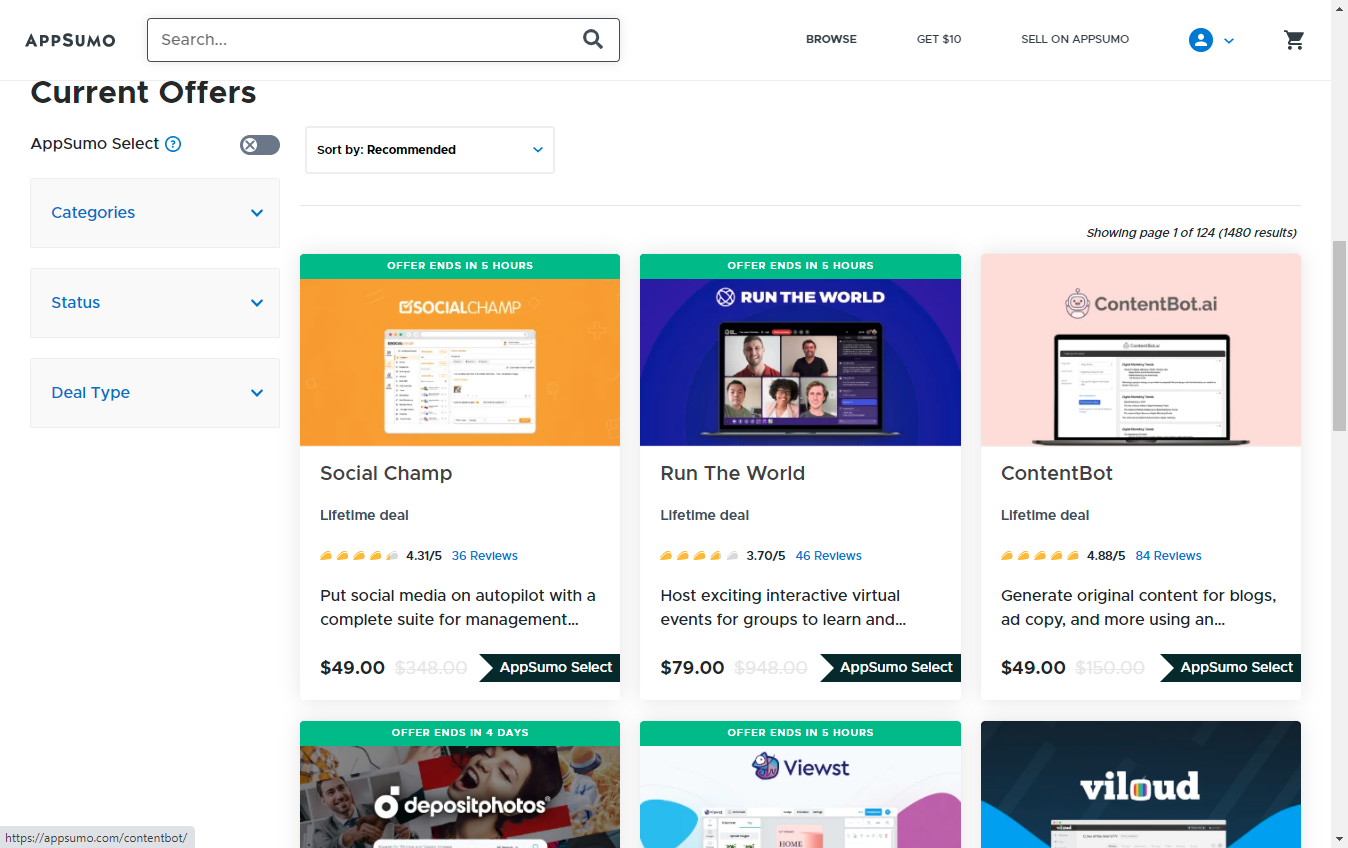Click showing page 1 of 124 text

click(x=1191, y=233)
